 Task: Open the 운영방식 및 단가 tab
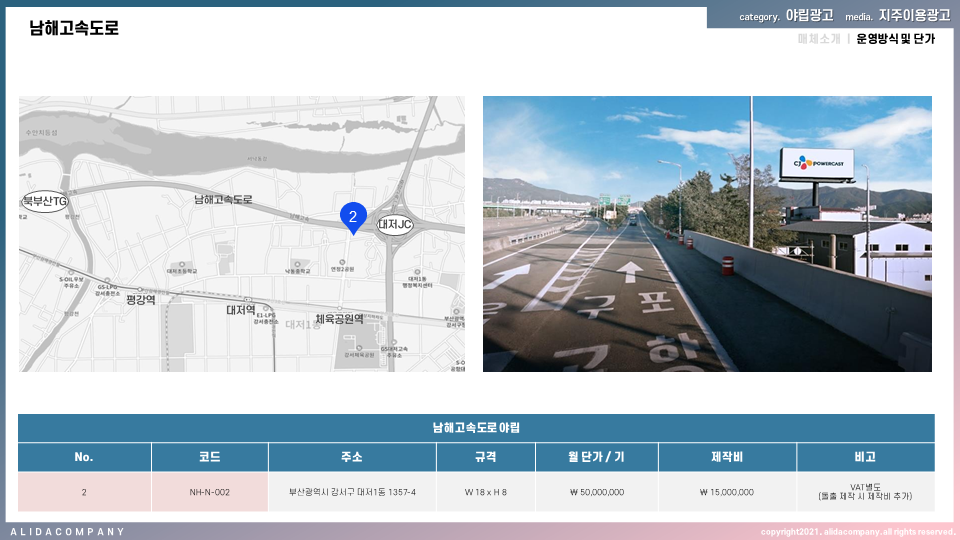pyautogui.click(x=895, y=39)
